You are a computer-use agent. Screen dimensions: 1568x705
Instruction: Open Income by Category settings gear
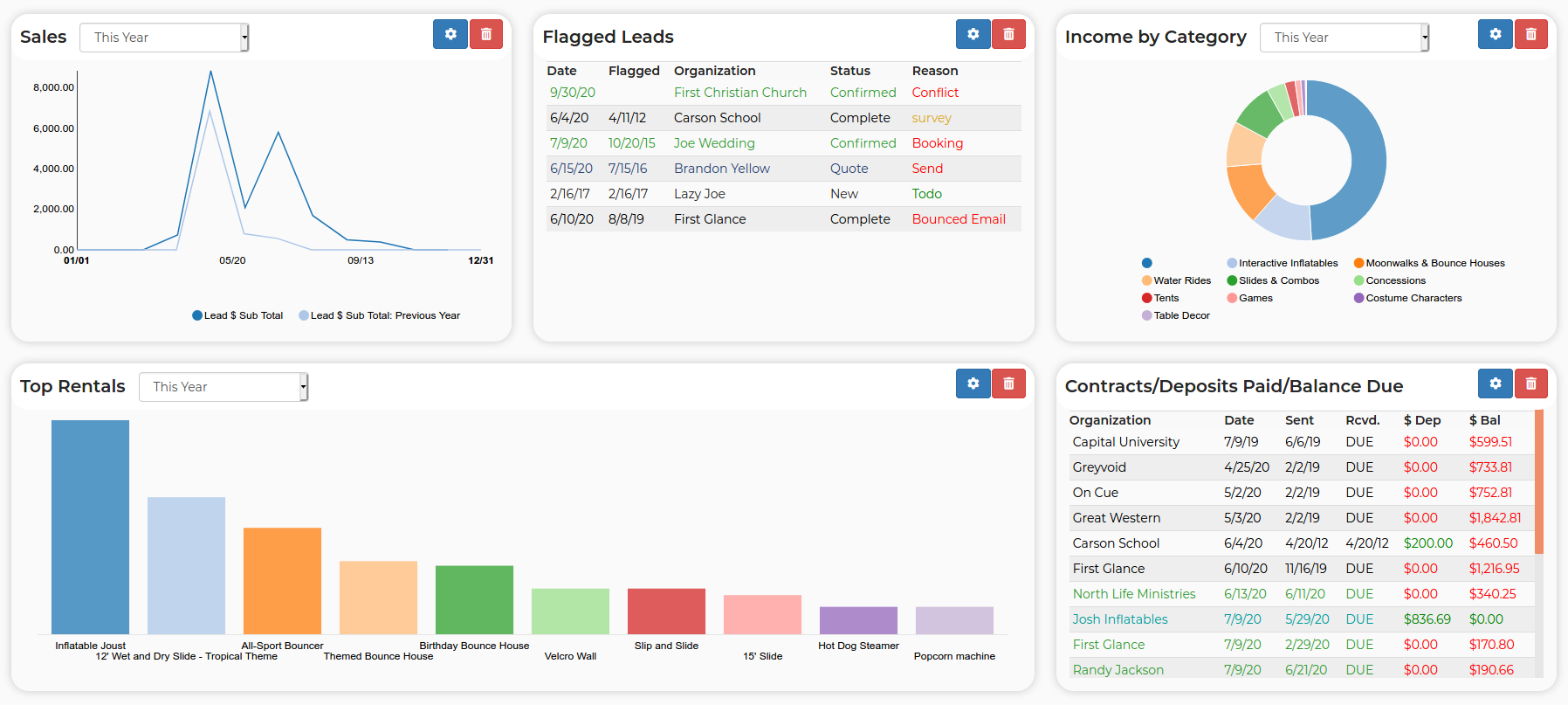(x=1496, y=34)
